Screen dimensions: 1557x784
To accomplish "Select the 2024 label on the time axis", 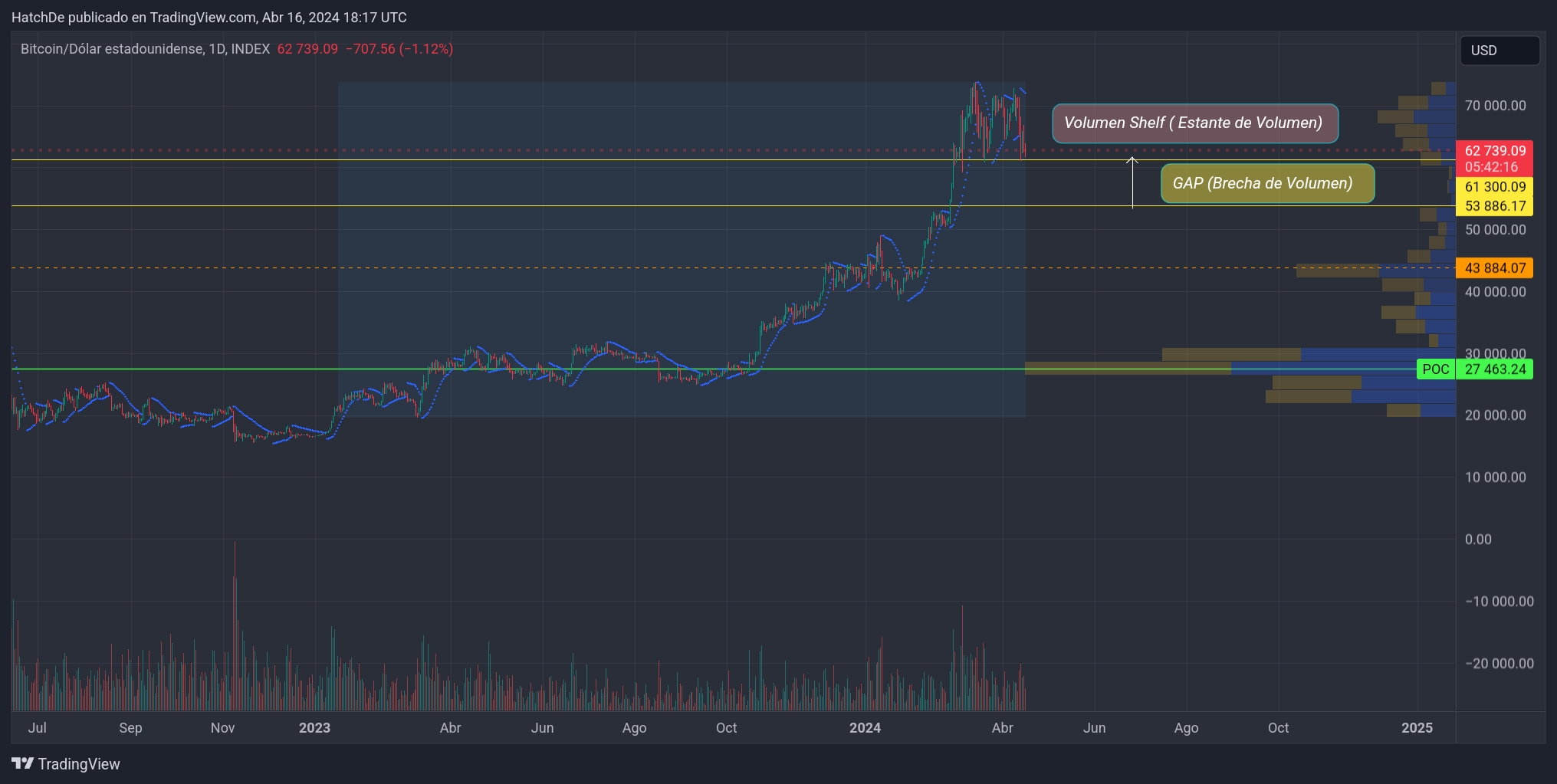I will pyautogui.click(x=865, y=728).
